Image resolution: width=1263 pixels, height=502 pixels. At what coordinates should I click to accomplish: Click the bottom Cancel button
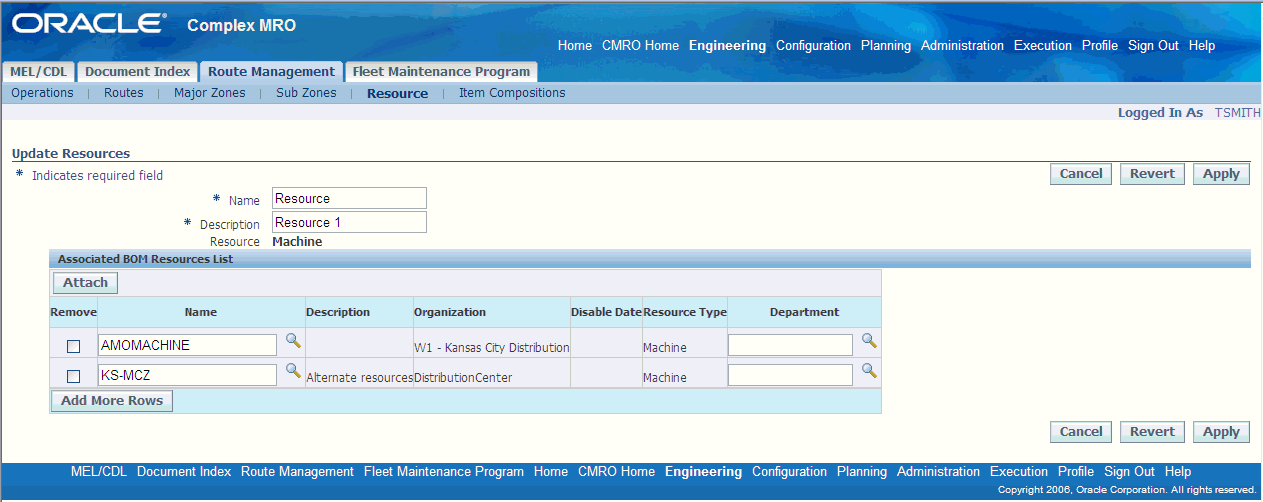click(x=1081, y=432)
